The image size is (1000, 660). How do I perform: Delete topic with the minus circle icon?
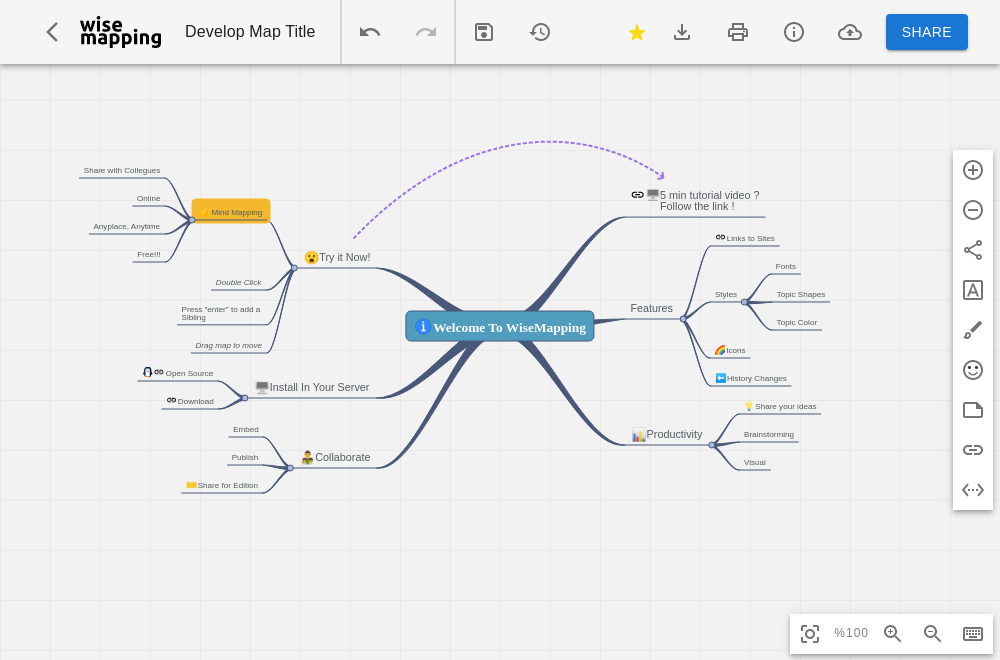973,210
